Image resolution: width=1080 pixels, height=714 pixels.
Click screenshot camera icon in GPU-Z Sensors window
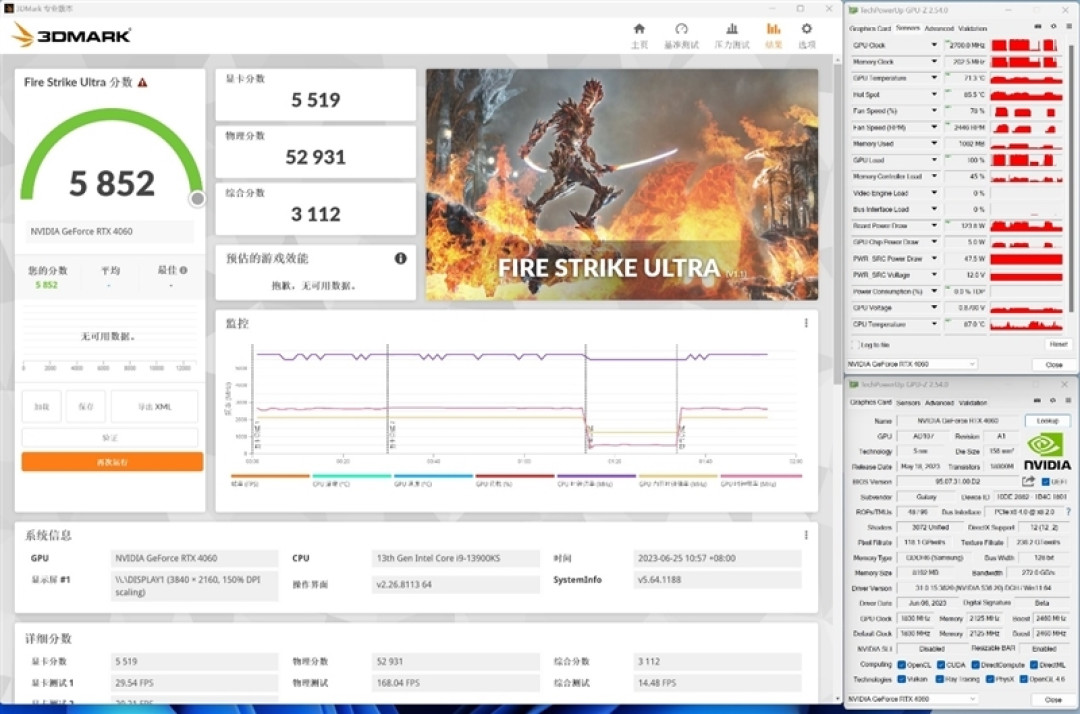[1037, 26]
